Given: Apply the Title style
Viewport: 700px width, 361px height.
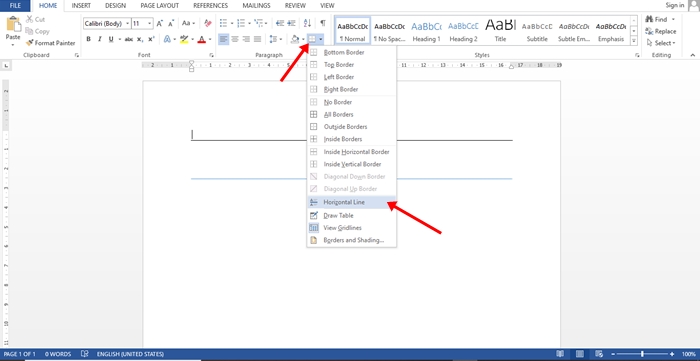Looking at the screenshot, I should point(500,31).
